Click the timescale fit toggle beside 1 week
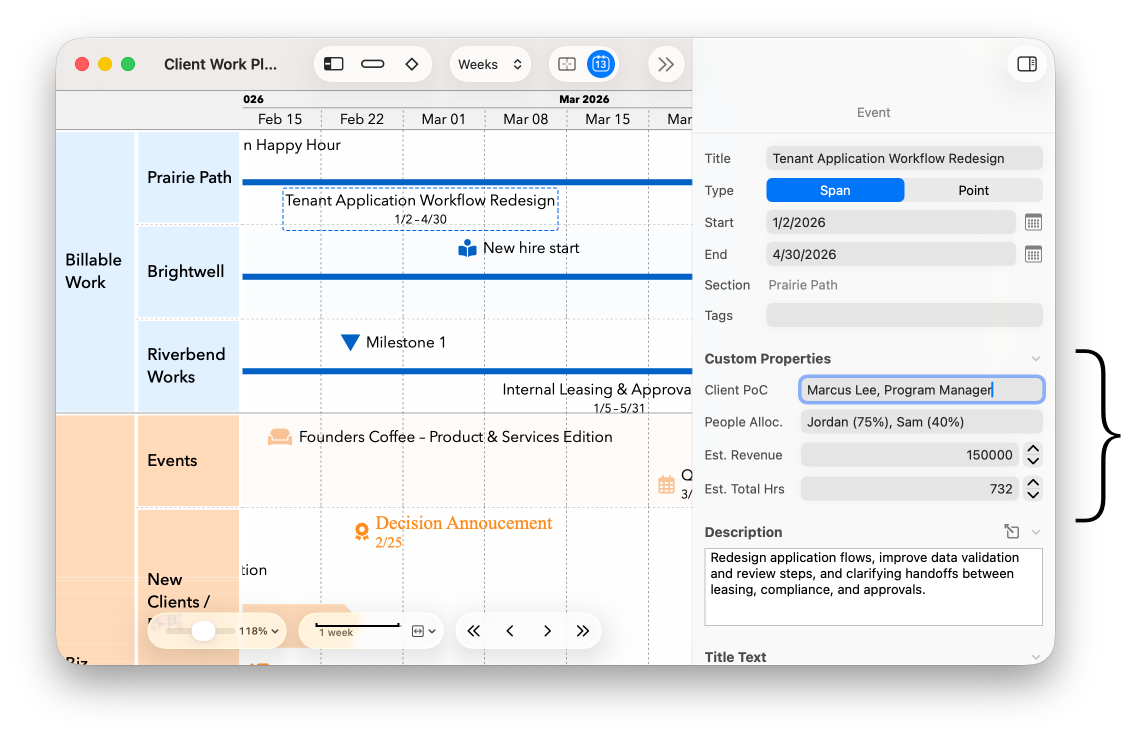 (419, 630)
